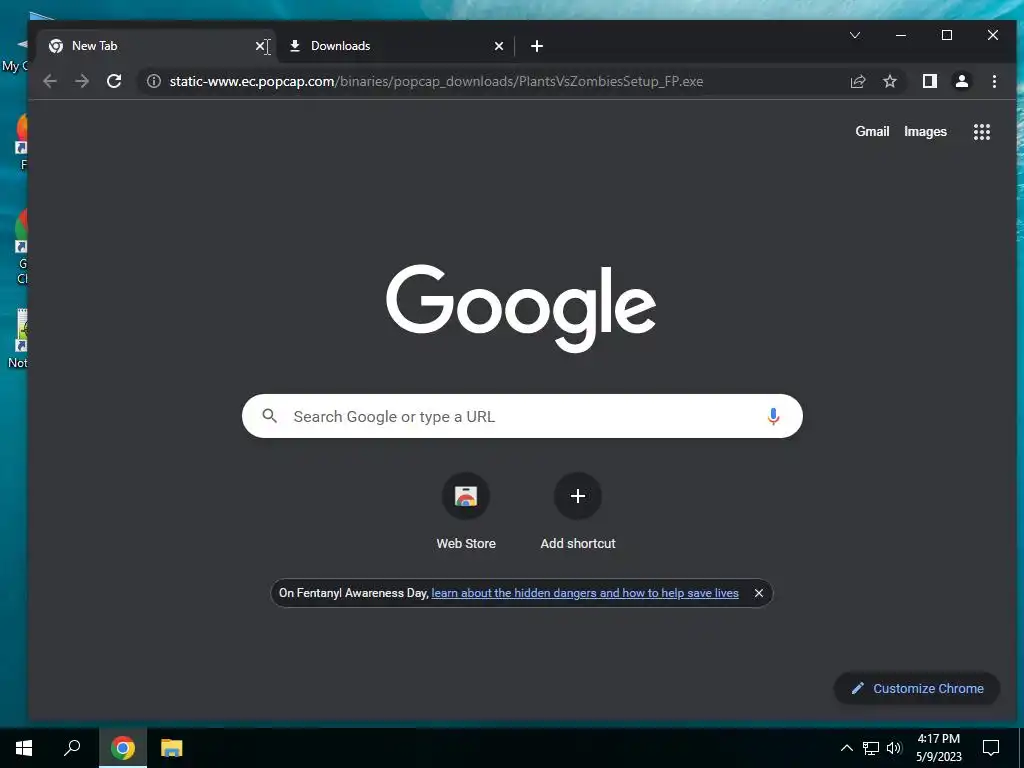Open the Google apps grid

(x=982, y=132)
